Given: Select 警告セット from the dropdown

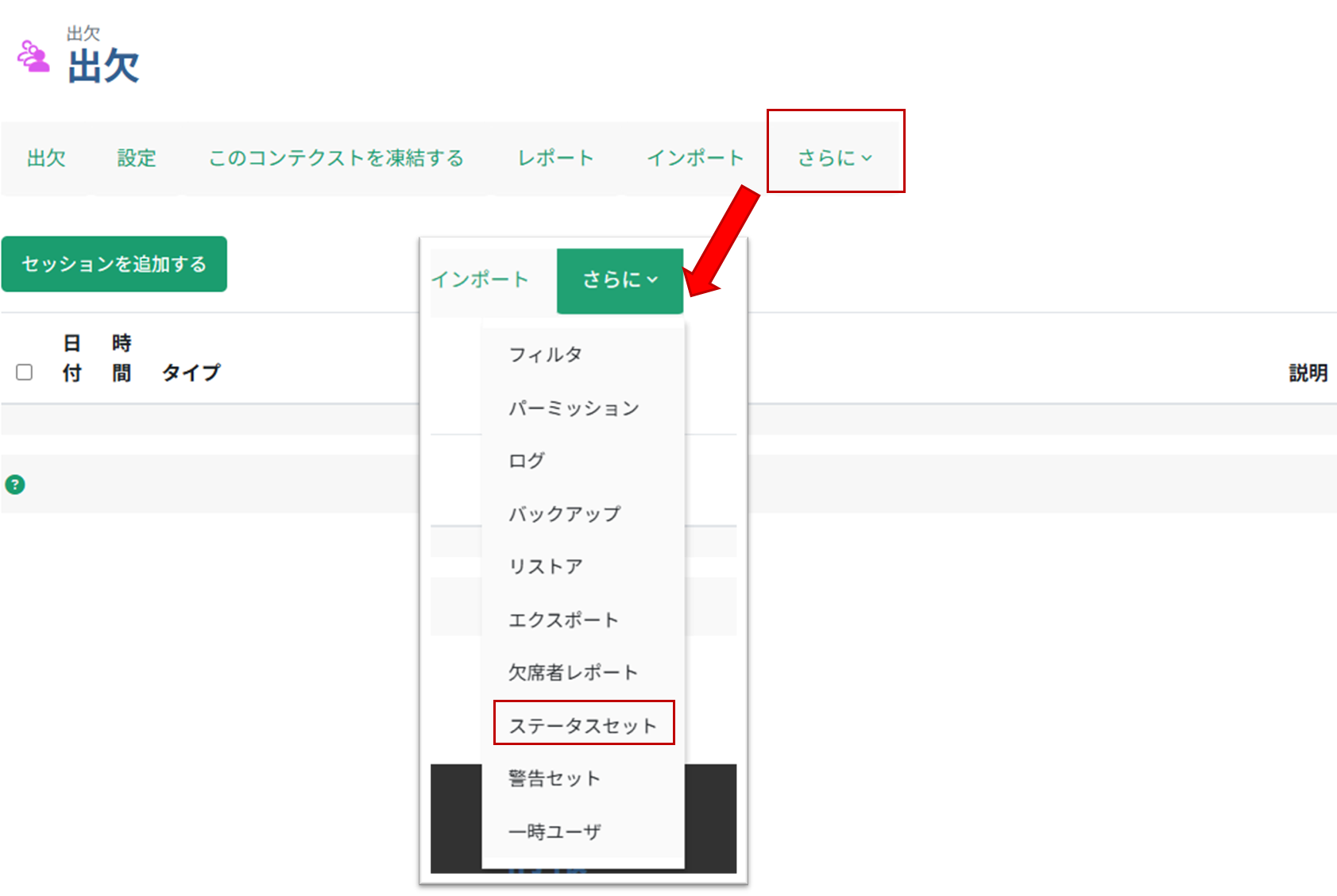Looking at the screenshot, I should 554,778.
